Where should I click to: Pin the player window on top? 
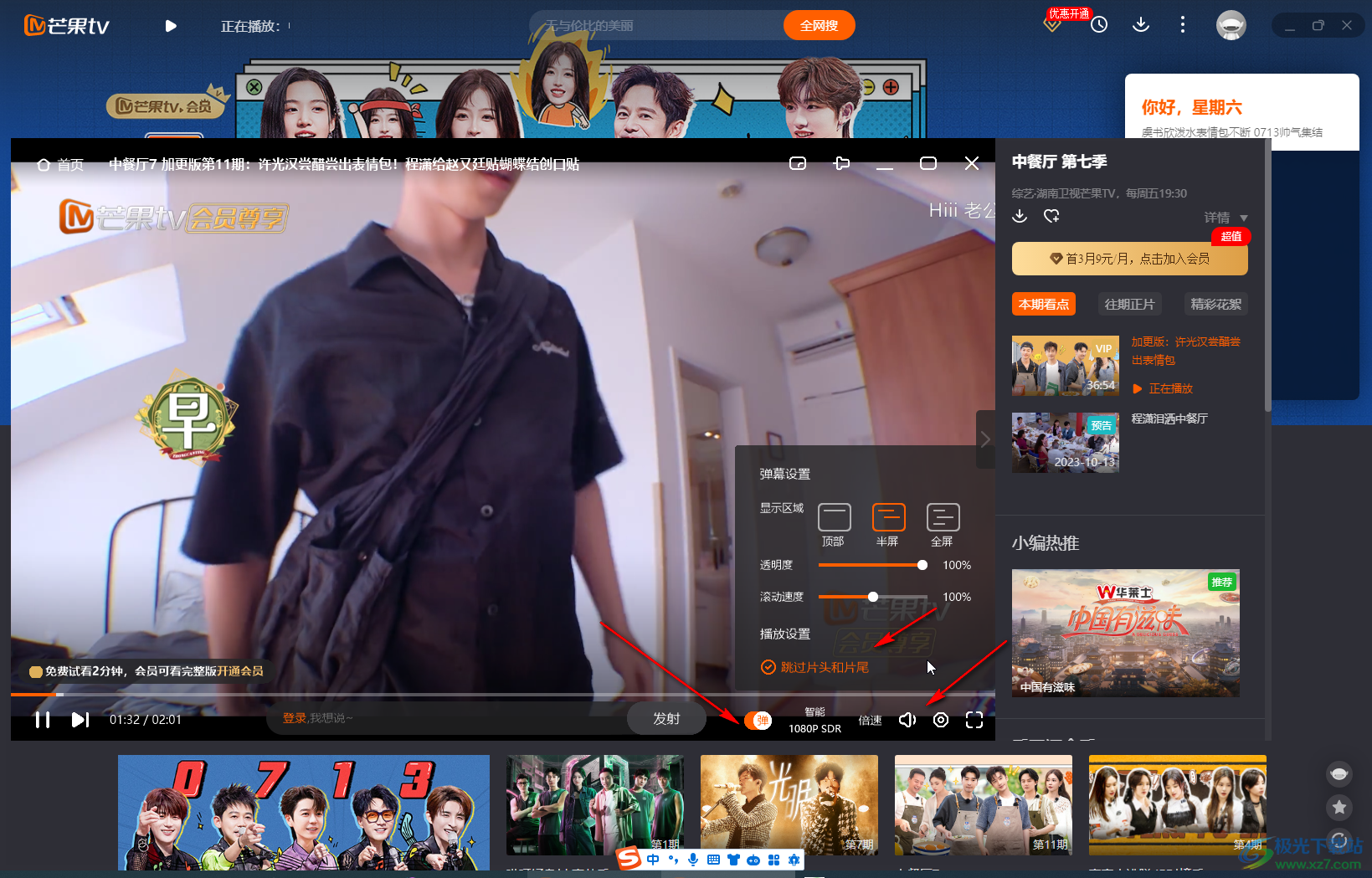[842, 163]
